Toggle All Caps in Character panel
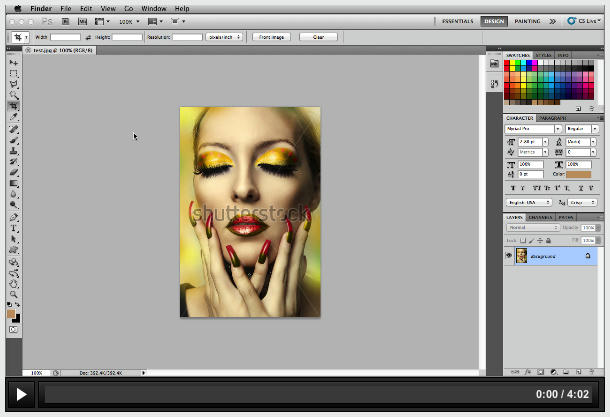 point(536,188)
